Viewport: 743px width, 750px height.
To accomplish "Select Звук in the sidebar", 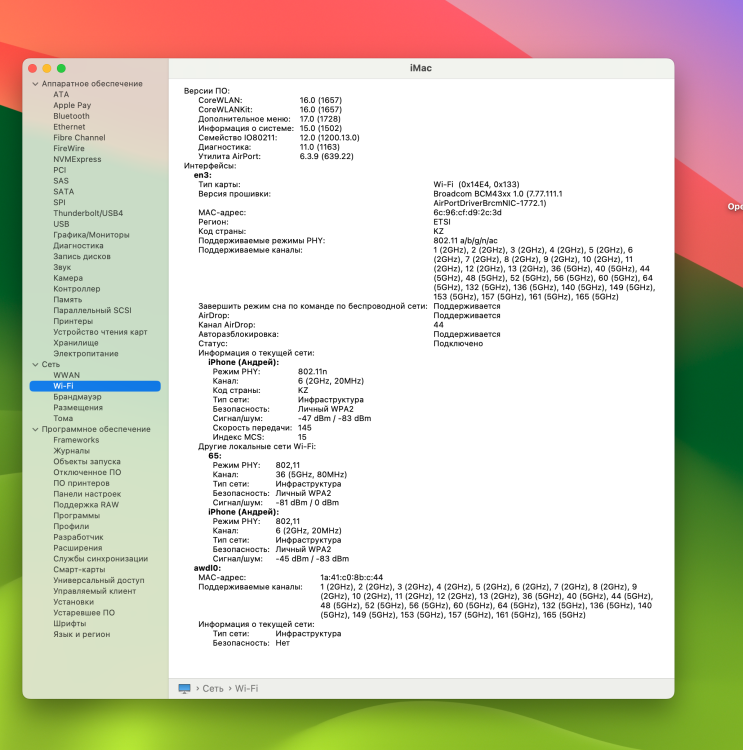I will [x=62, y=267].
